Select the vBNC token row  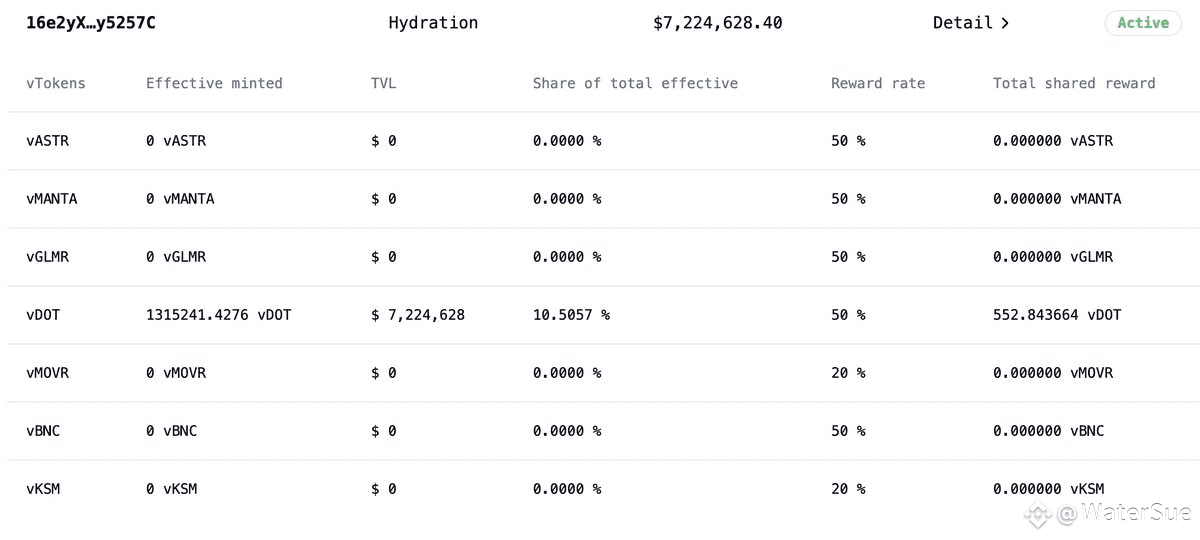coord(43,431)
